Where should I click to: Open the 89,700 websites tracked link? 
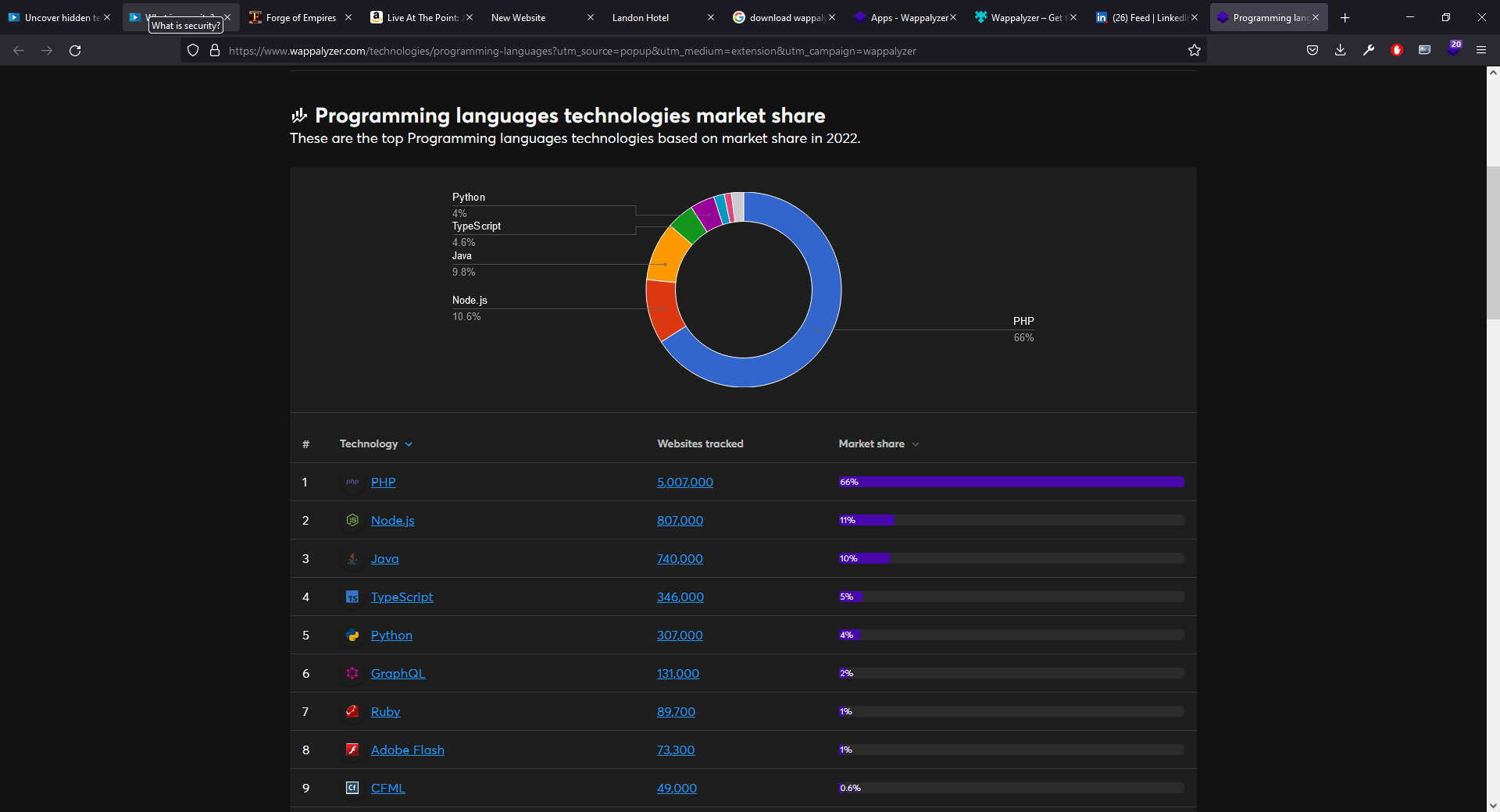(676, 711)
